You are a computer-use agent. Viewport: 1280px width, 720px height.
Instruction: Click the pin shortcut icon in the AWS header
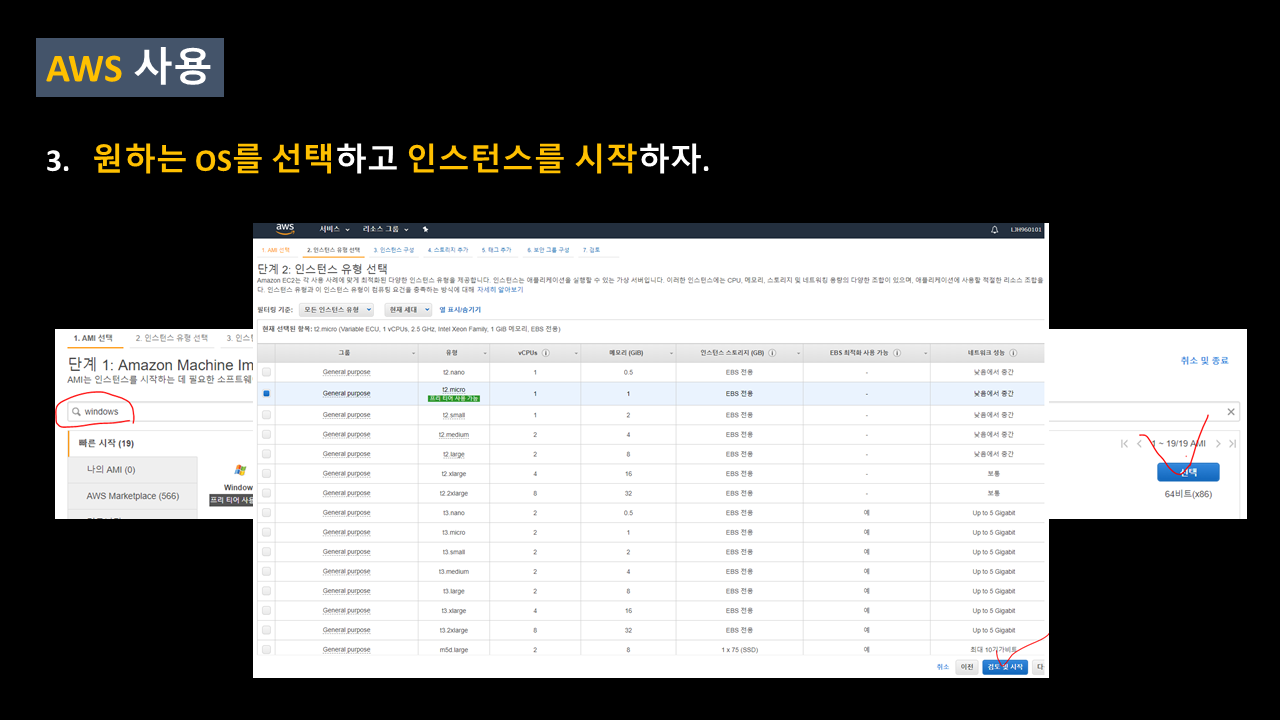point(425,230)
